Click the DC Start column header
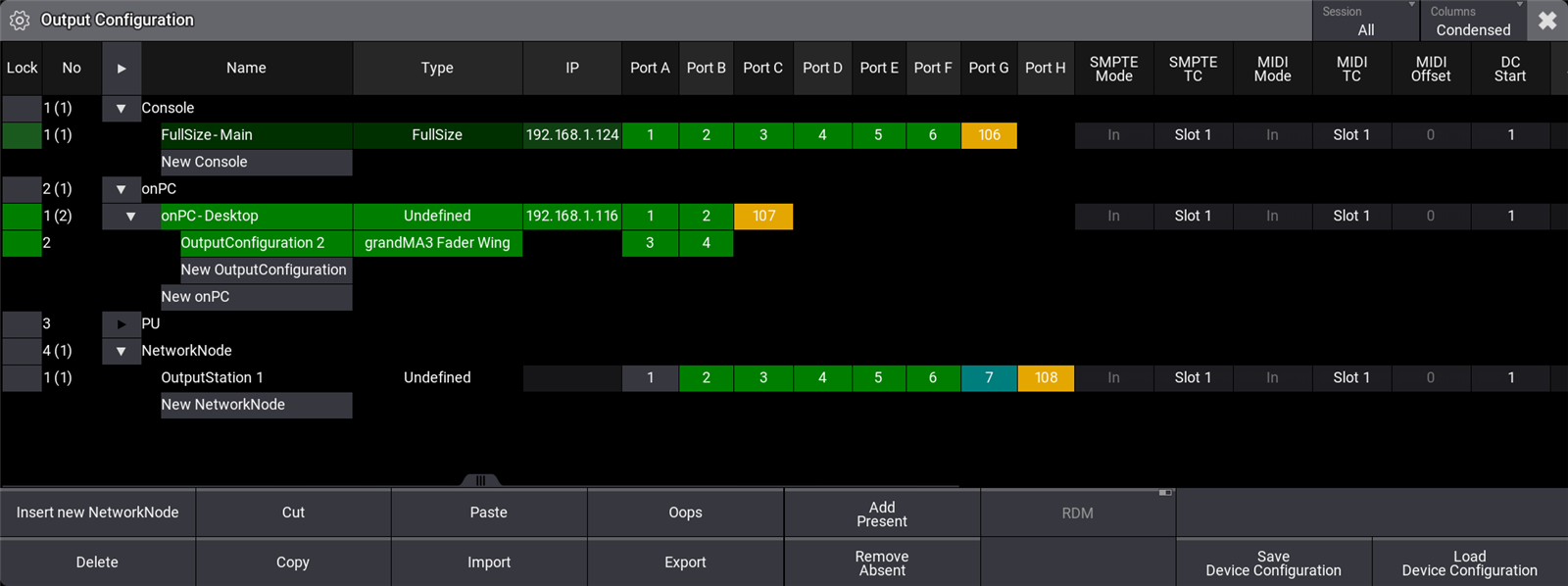The image size is (1568, 586). 1510,69
